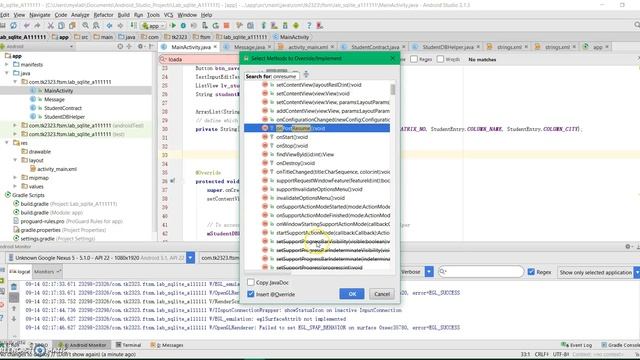Click Cancel in override methods dialog
640x360 pixels.
pyautogui.click(x=382, y=294)
